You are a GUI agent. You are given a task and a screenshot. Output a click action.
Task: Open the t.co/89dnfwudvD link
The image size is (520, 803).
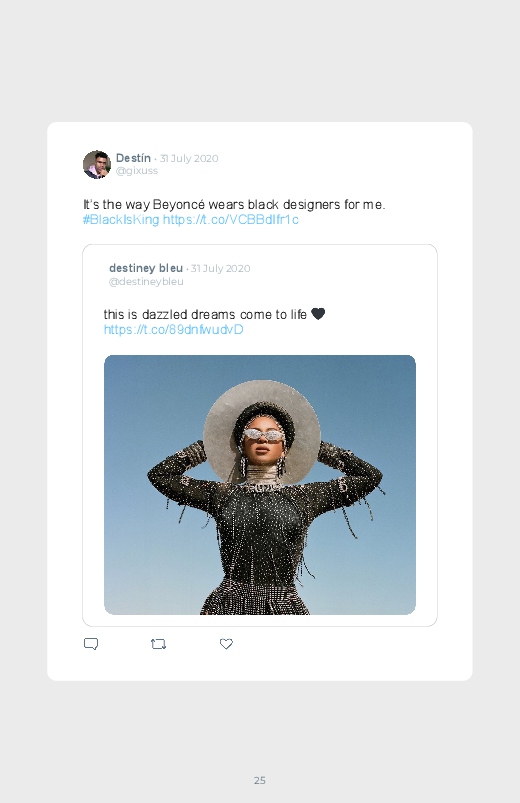pyautogui.click(x=173, y=329)
